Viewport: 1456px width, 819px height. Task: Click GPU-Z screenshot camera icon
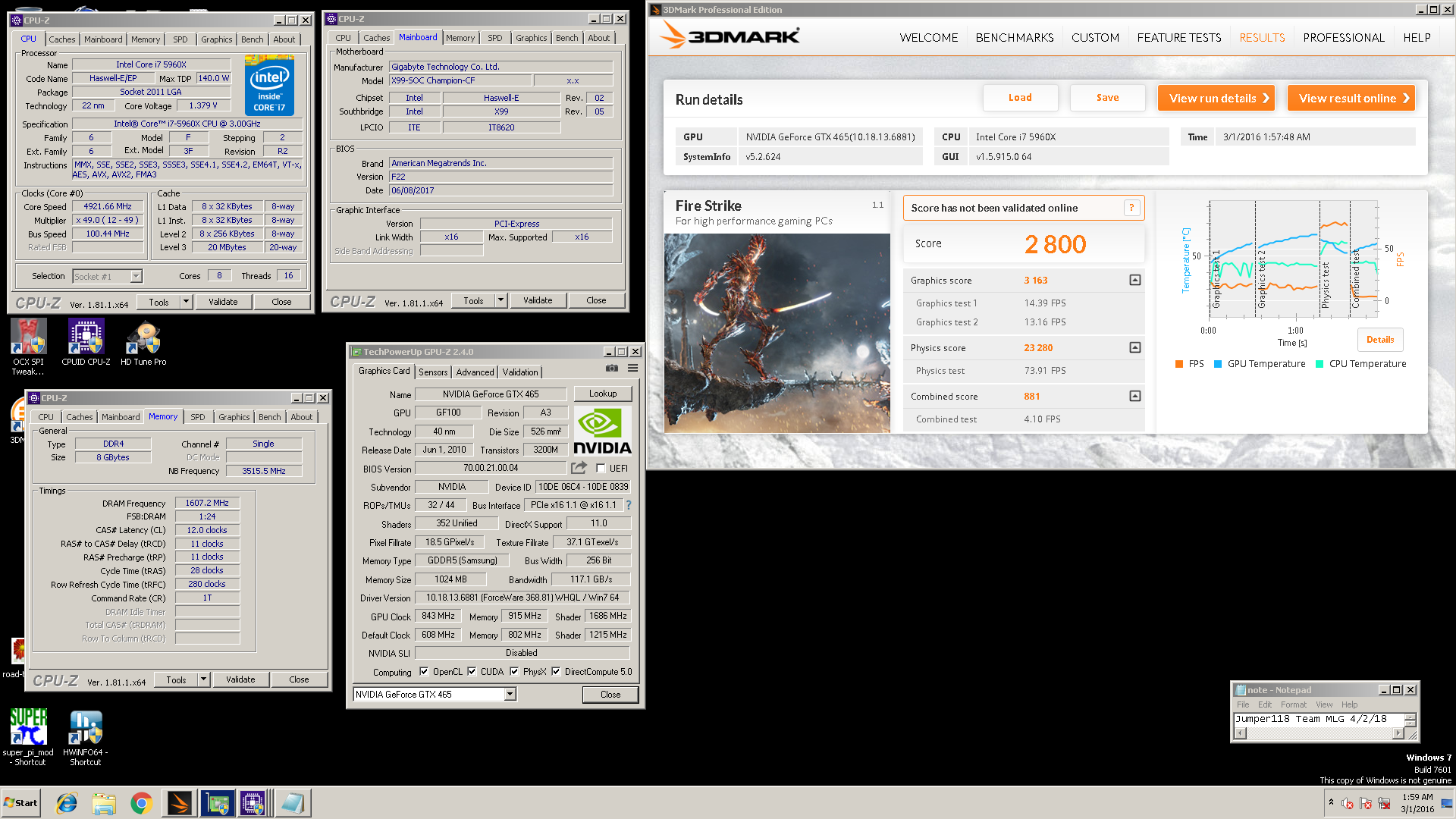coord(611,369)
